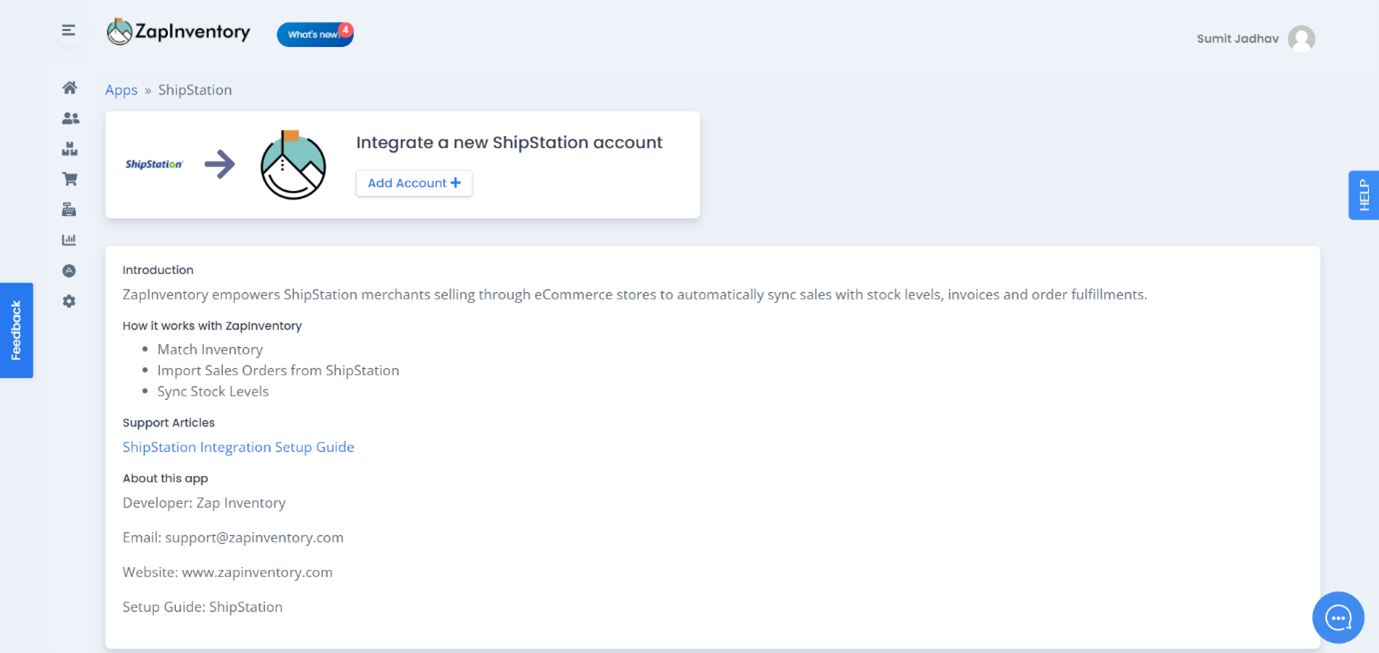Screen dimensions: 1379x653
Task: Open the shopping cart icon in sidebar
Action: pyautogui.click(x=69, y=179)
